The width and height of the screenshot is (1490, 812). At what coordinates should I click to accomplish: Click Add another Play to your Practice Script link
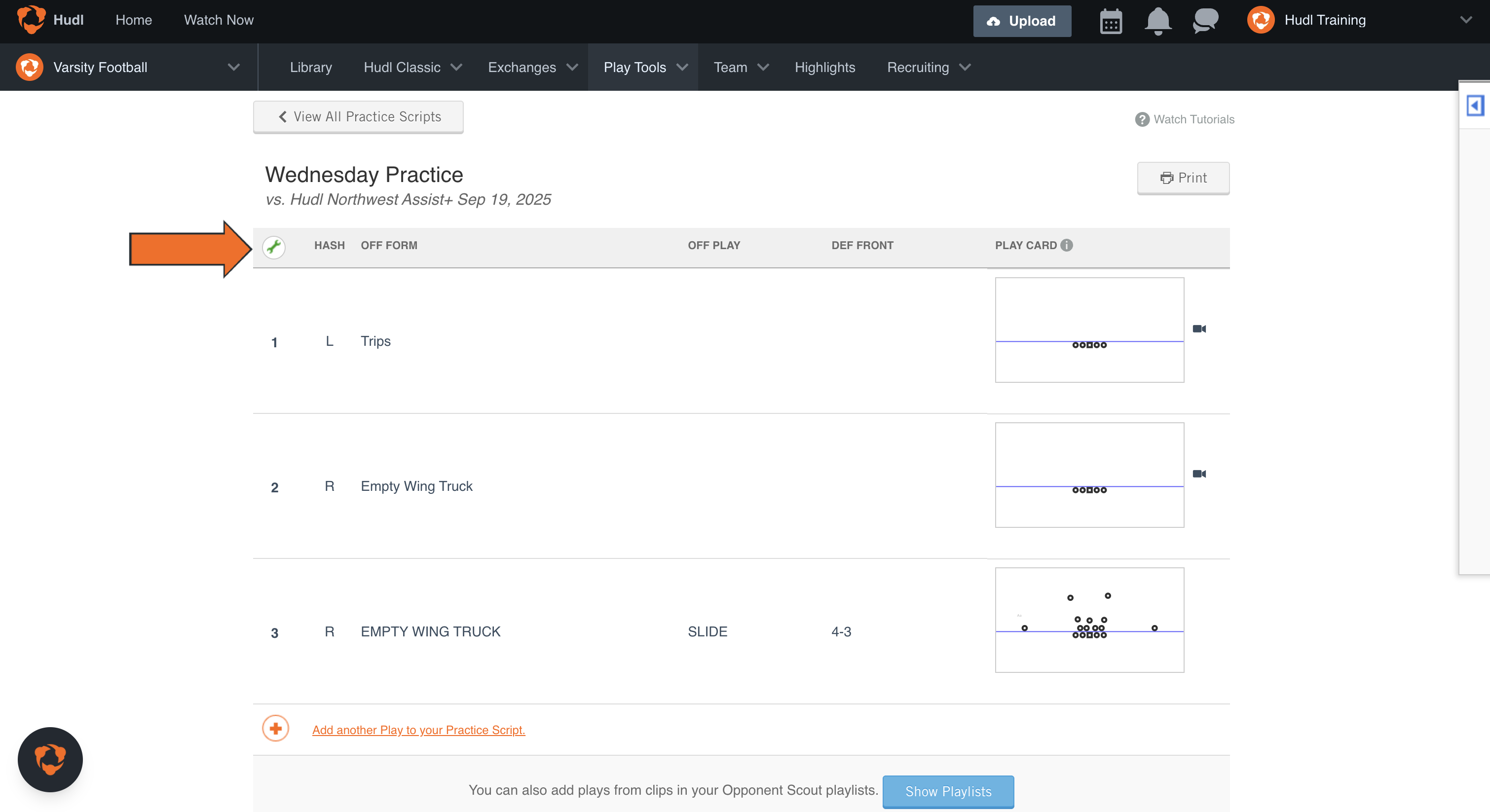419,730
